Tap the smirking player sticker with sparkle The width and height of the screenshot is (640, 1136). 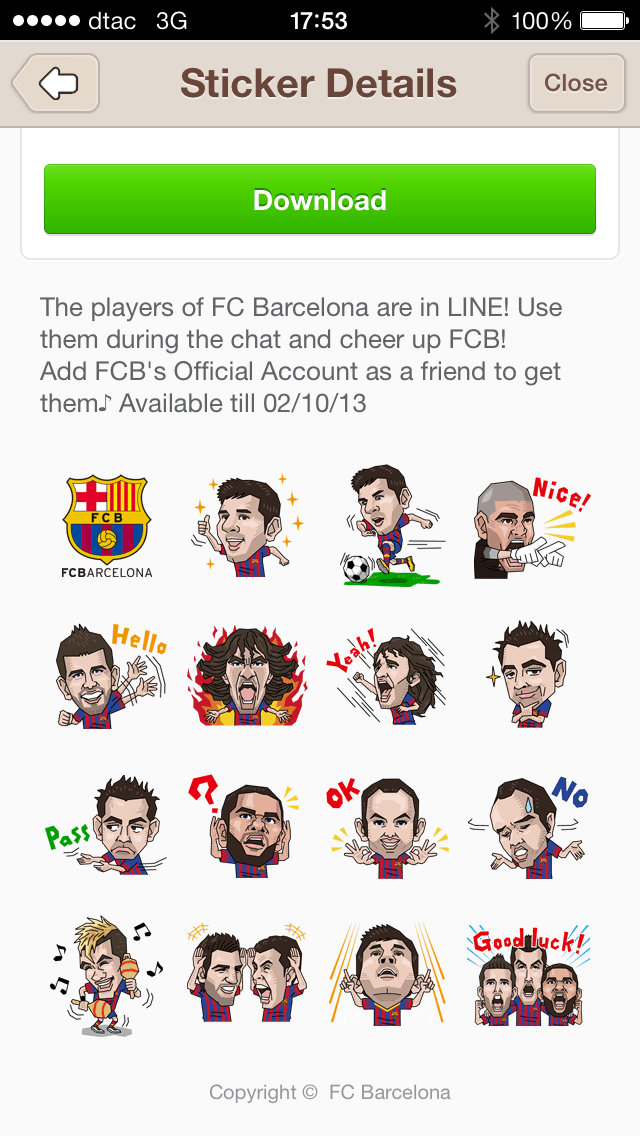tap(530, 674)
